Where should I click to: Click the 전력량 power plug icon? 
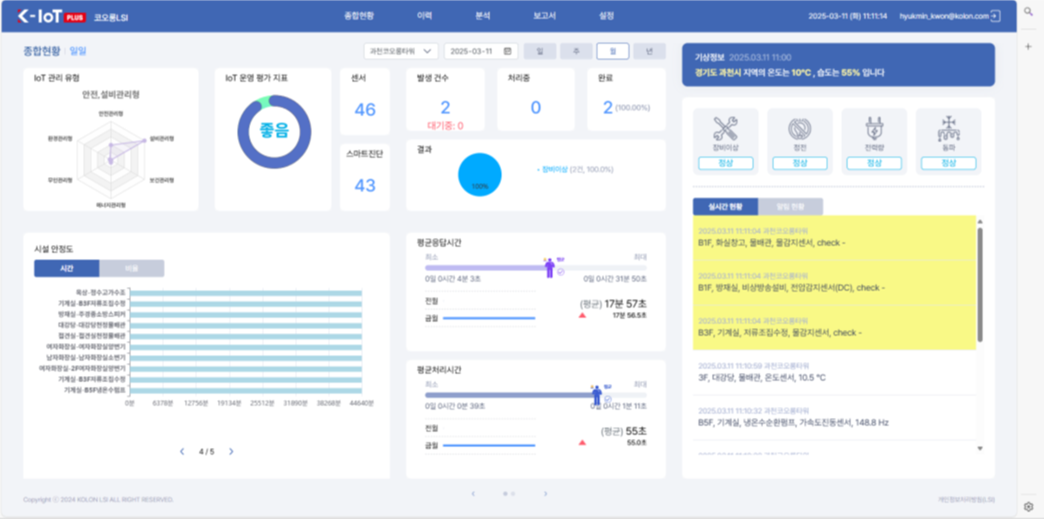click(873, 130)
